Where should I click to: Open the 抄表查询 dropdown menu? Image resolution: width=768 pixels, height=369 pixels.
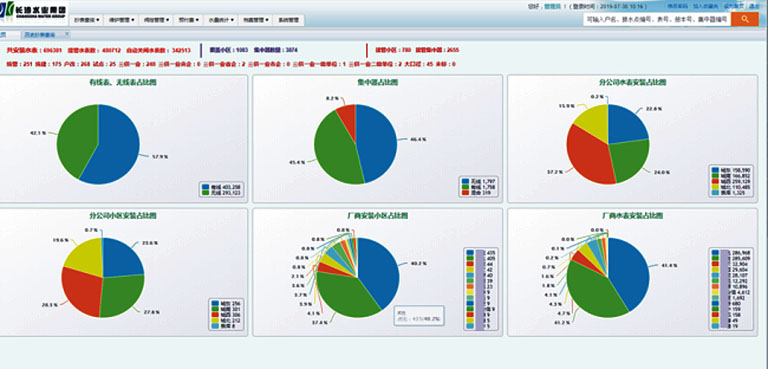[87, 20]
